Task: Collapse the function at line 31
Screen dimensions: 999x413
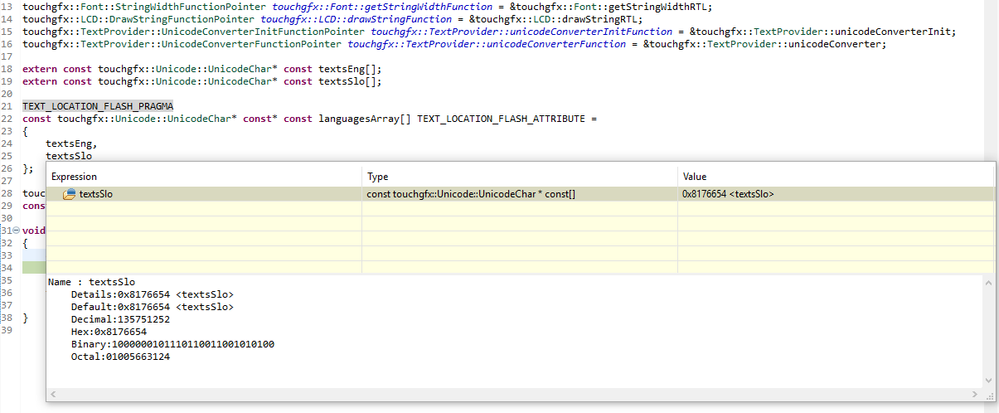Action: click(x=17, y=230)
